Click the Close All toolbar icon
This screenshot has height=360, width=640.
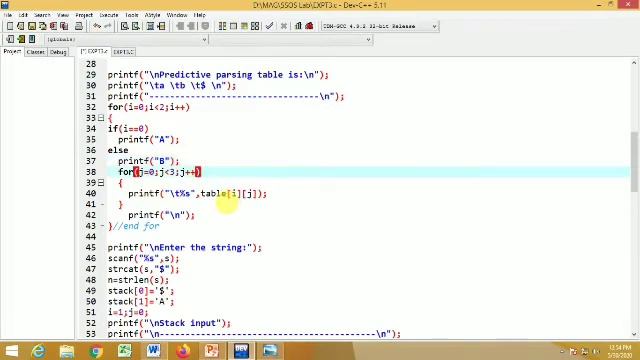[64, 26]
